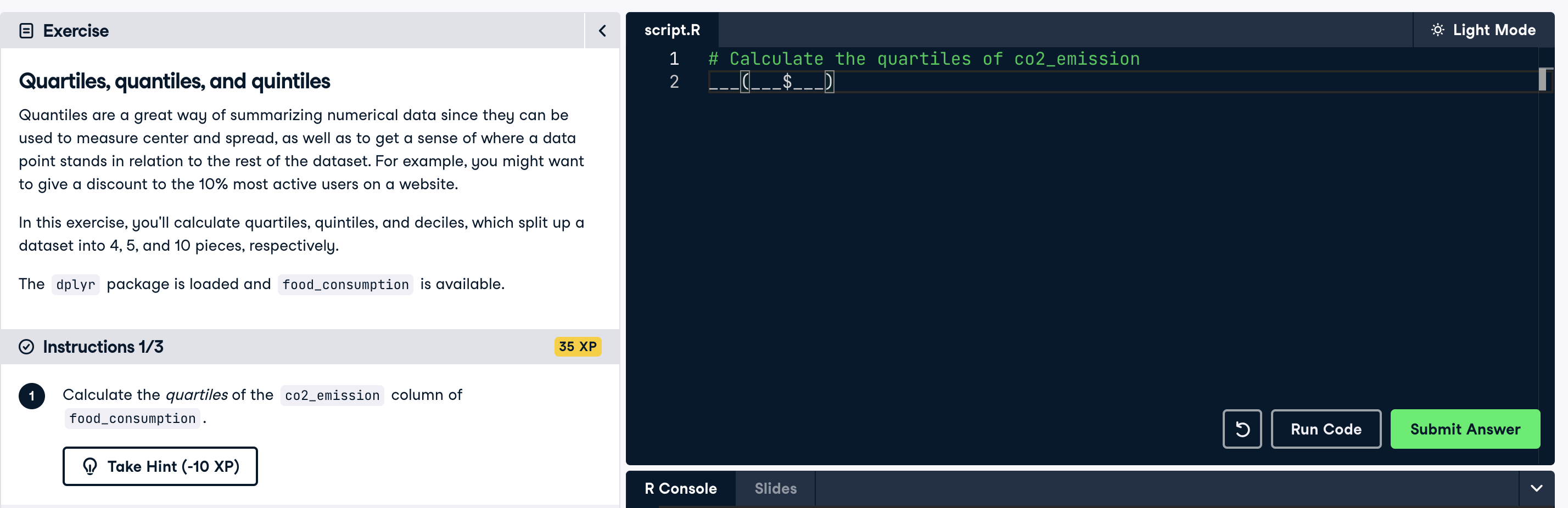
Task: Click the Exercise panel document icon
Action: pyautogui.click(x=26, y=30)
